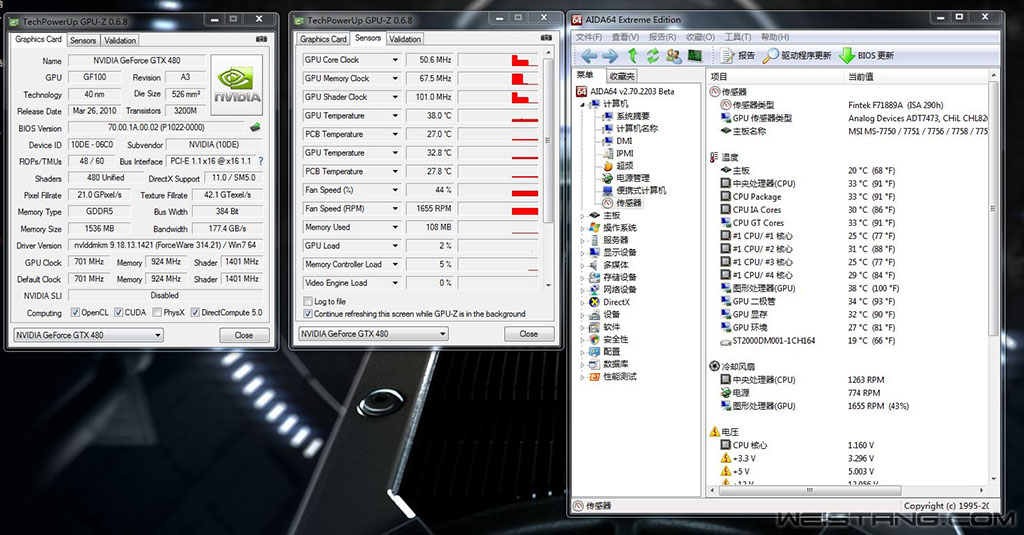Open GPU Memory Clock sensor dropdown
The image size is (1024, 535).
[395, 78]
